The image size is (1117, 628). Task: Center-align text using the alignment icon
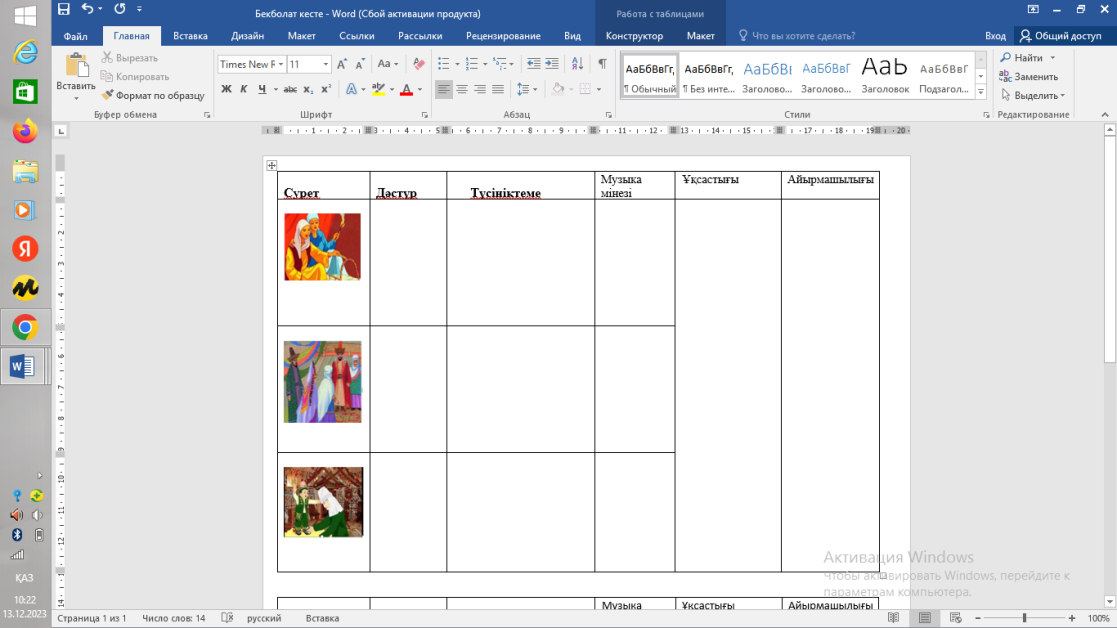point(462,89)
